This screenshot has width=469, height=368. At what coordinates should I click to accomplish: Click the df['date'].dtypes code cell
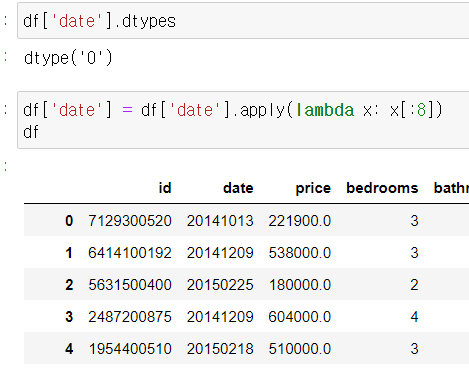pyautogui.click(x=243, y=21)
